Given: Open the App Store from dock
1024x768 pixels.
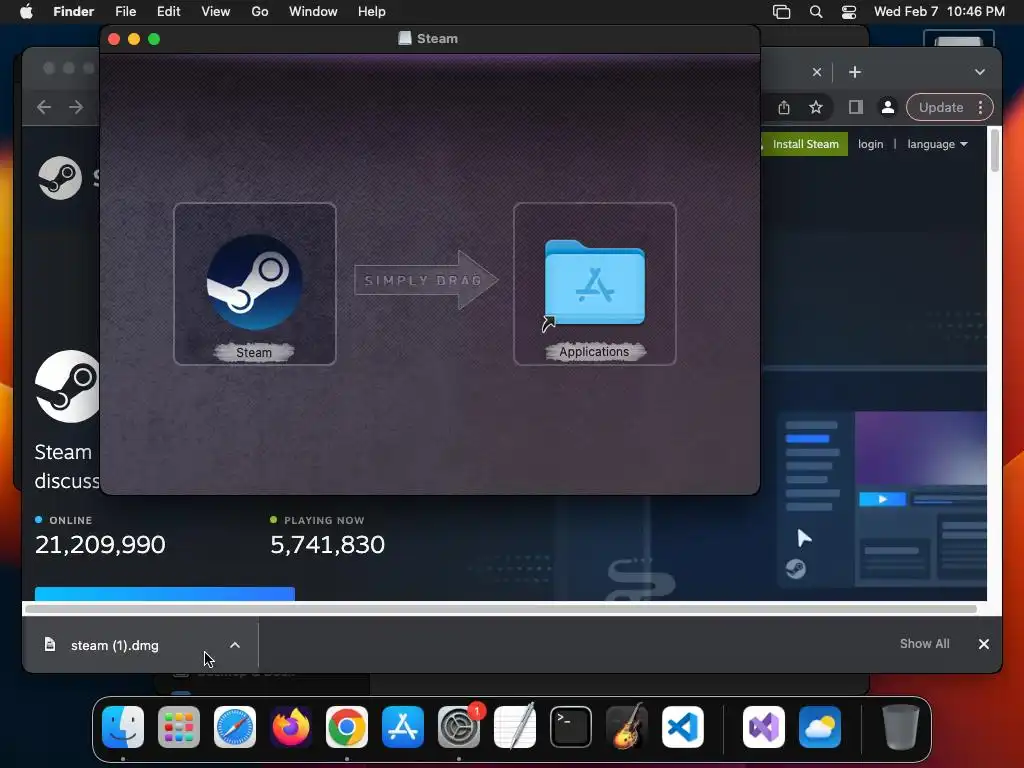Looking at the screenshot, I should (403, 727).
